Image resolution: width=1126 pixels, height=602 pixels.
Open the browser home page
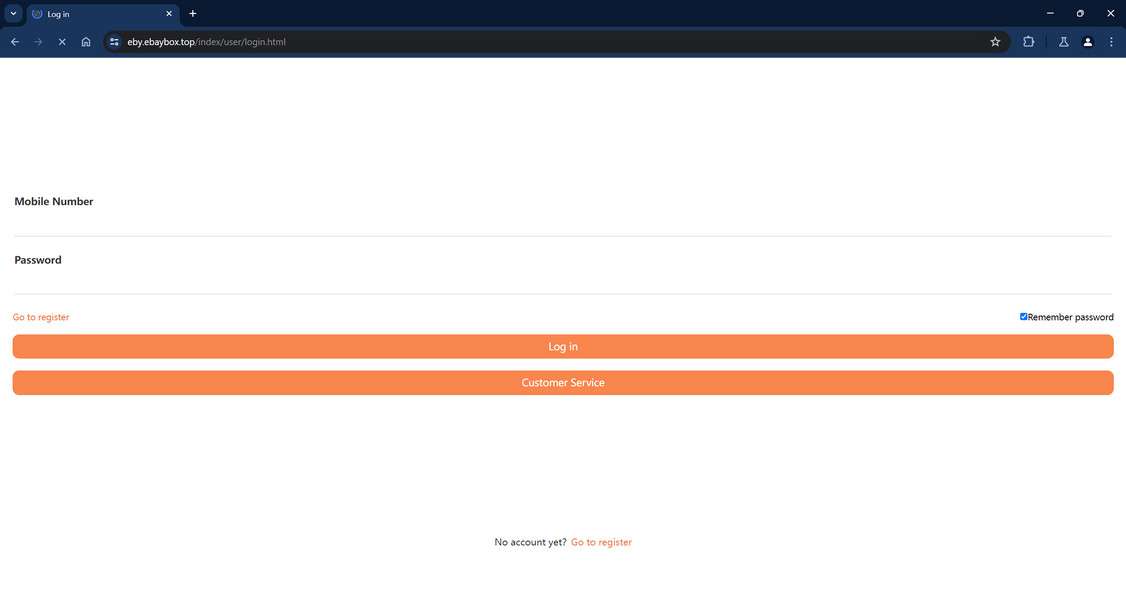pyautogui.click(x=85, y=42)
